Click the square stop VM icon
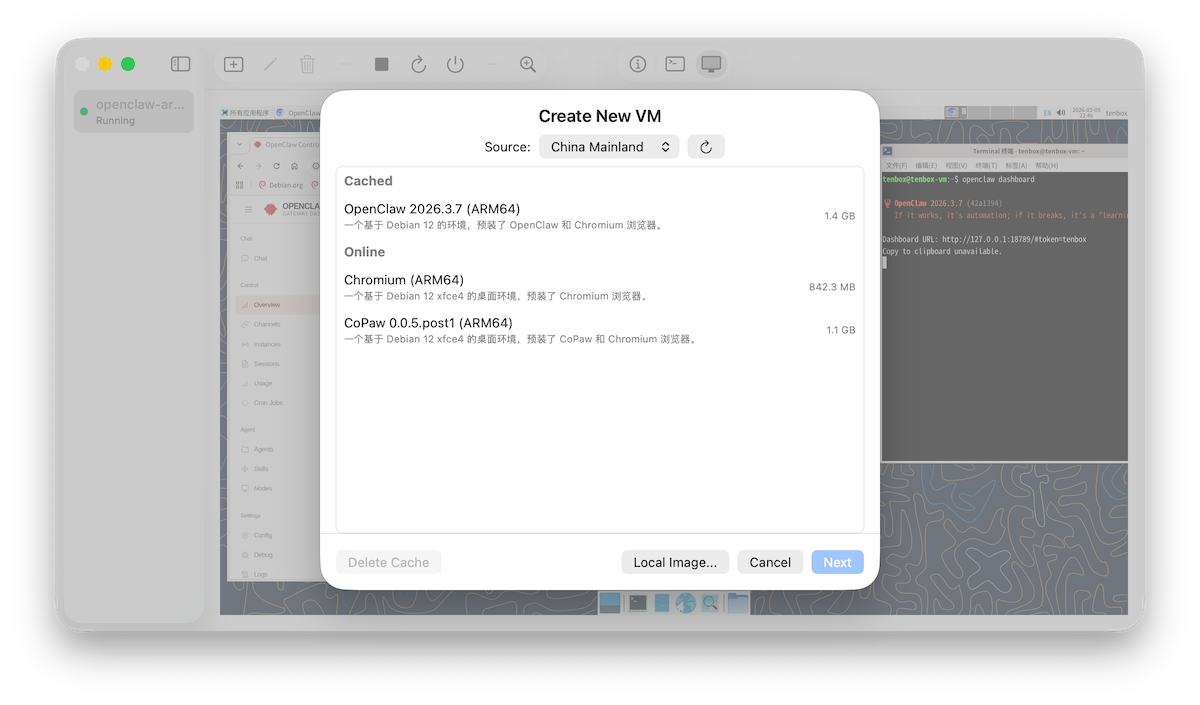 point(381,64)
